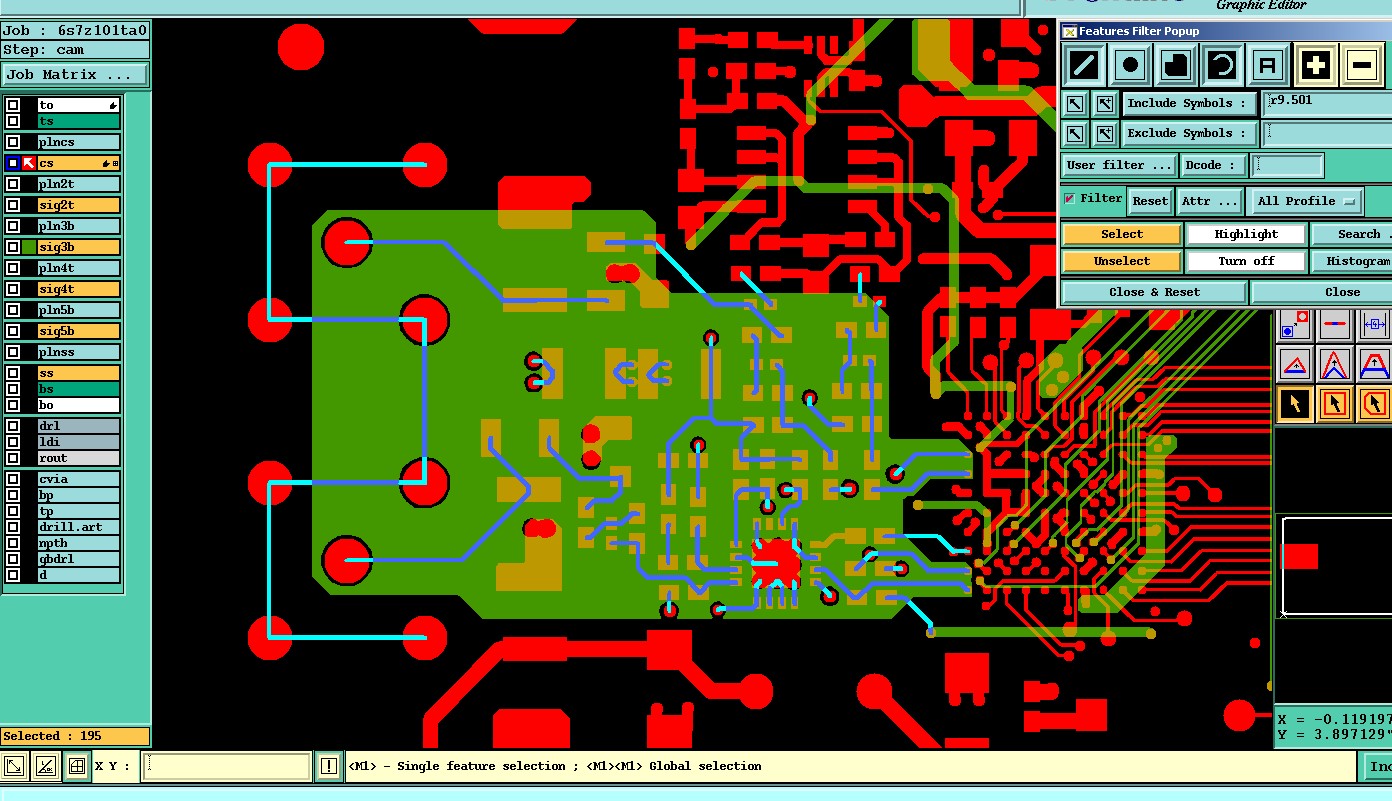Select the line feature type filter icon
This screenshot has width=1392, height=801.
1084,66
